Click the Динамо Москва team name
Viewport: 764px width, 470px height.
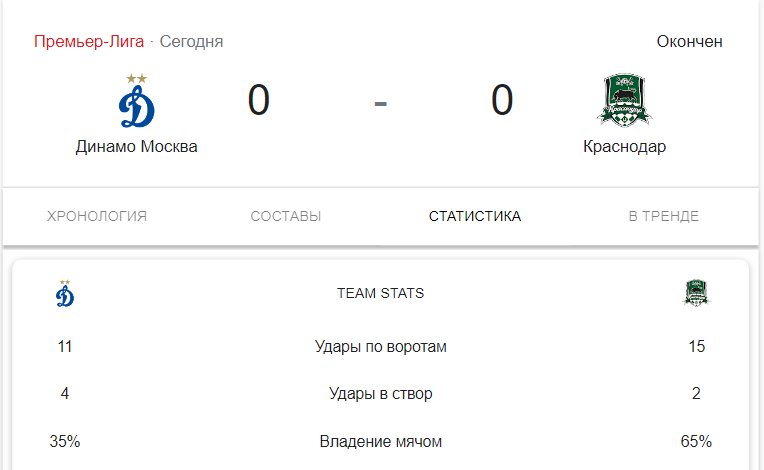pos(136,146)
